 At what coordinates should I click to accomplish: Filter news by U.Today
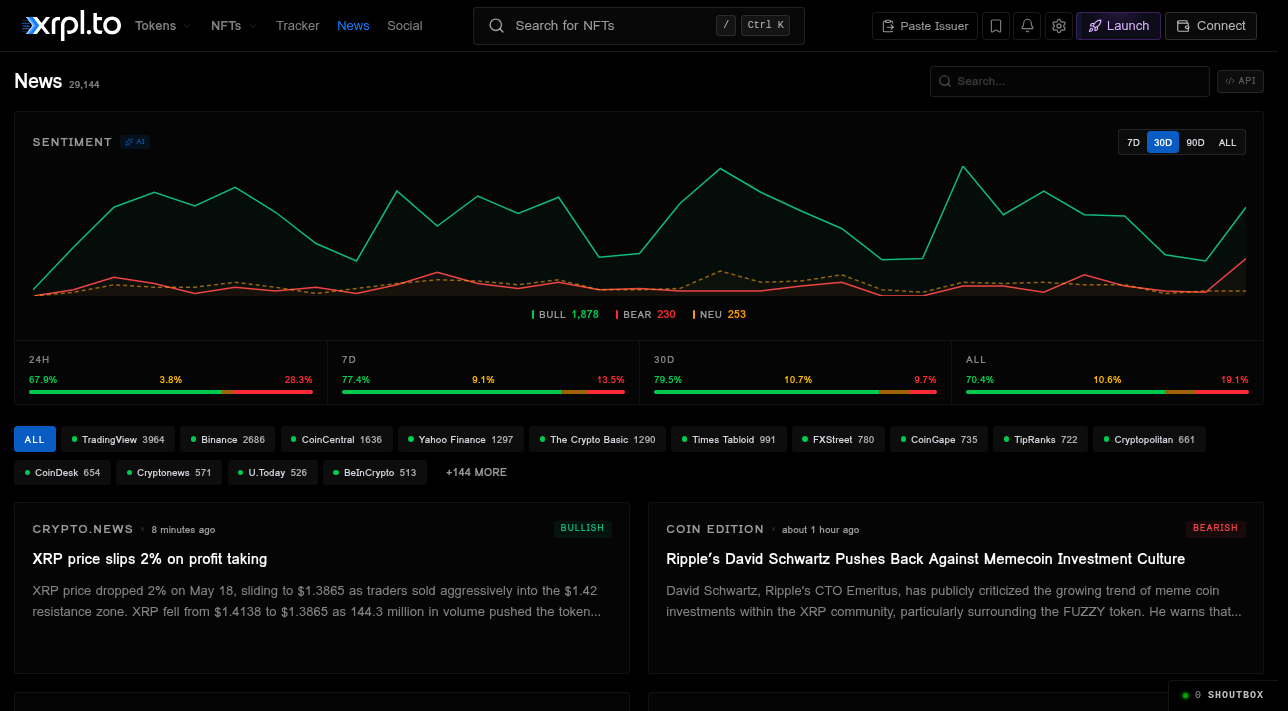272,472
